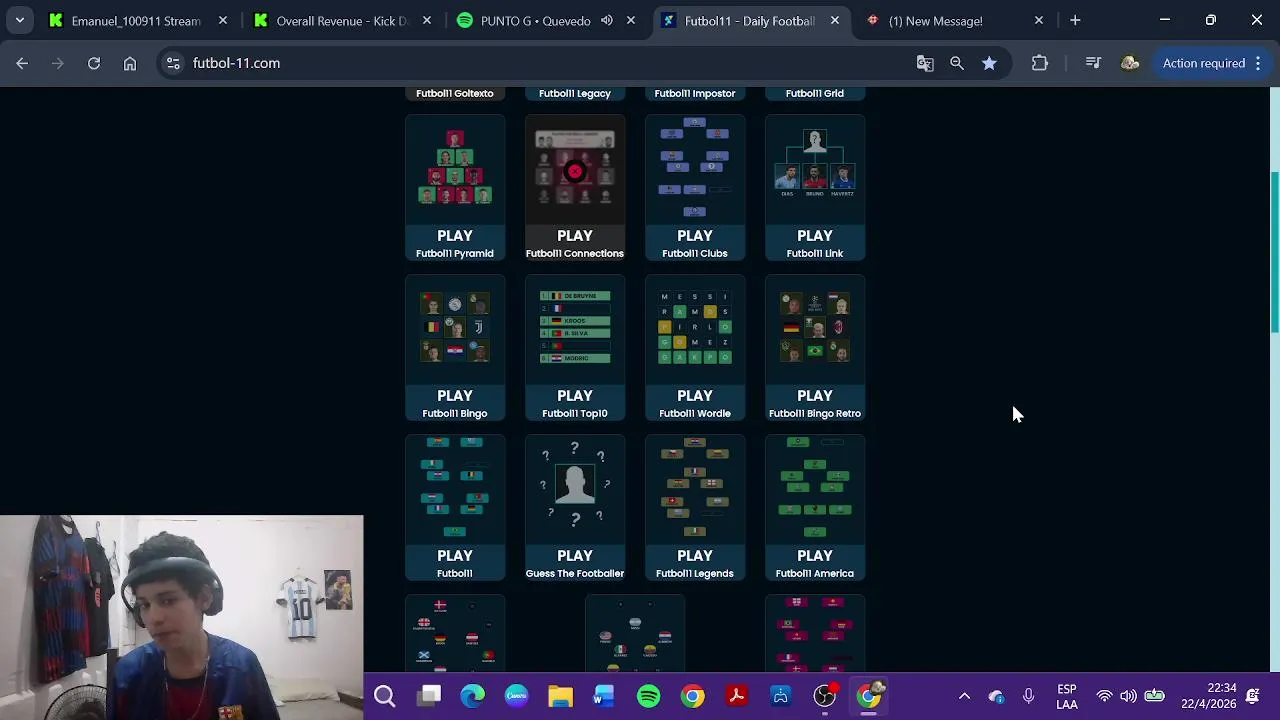Open the notifications bell icon
The image size is (1280, 720).
1253,696
